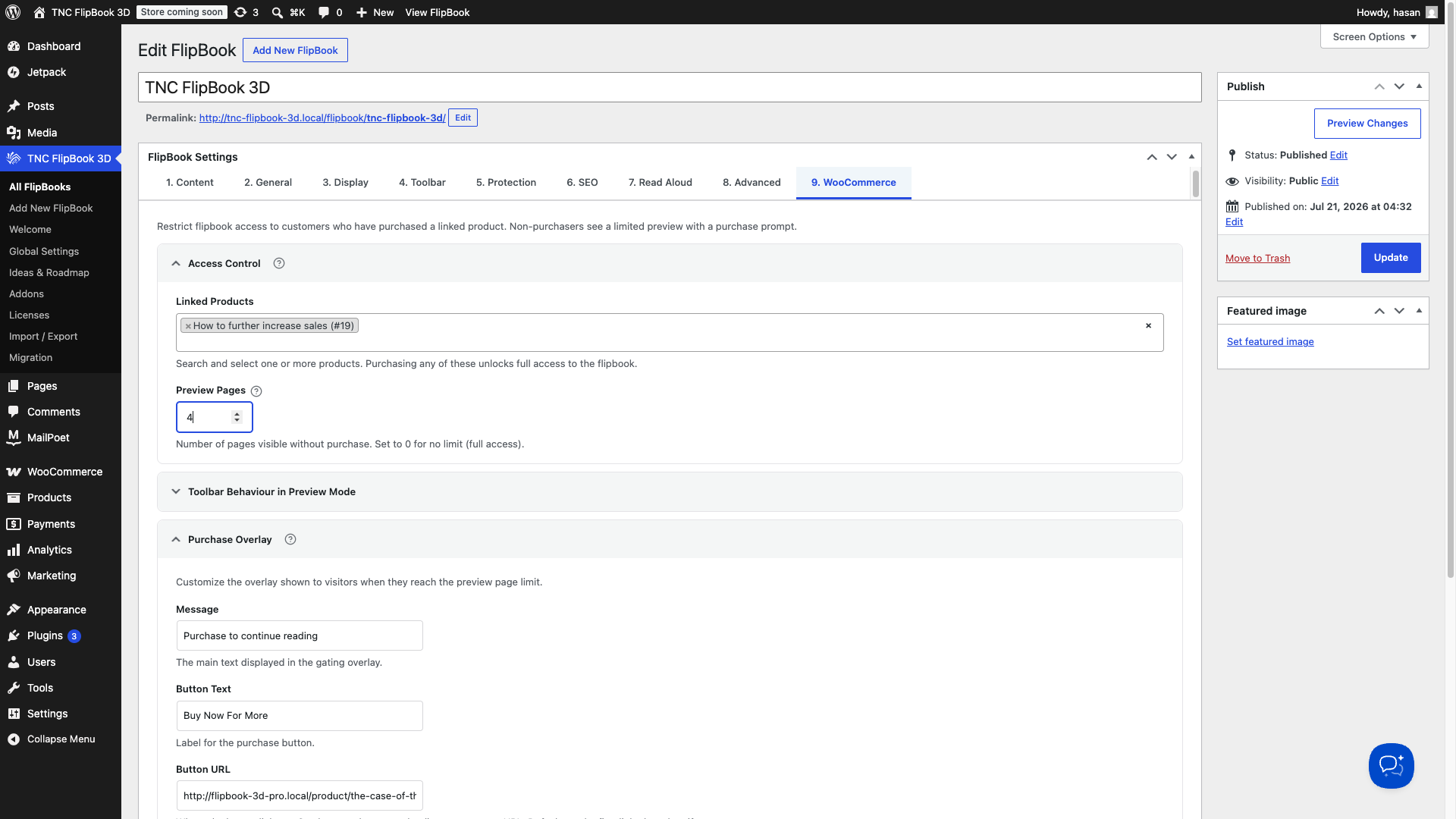Open the Dashboard menu icon
This screenshot has height=819, width=1456.
pyautogui.click(x=14, y=46)
